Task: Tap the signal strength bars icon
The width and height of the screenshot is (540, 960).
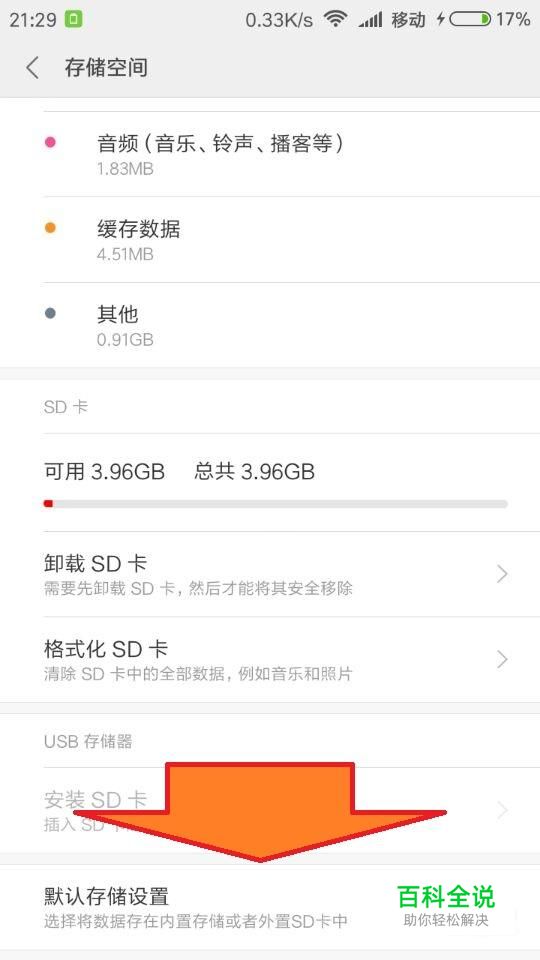Action: (370, 20)
